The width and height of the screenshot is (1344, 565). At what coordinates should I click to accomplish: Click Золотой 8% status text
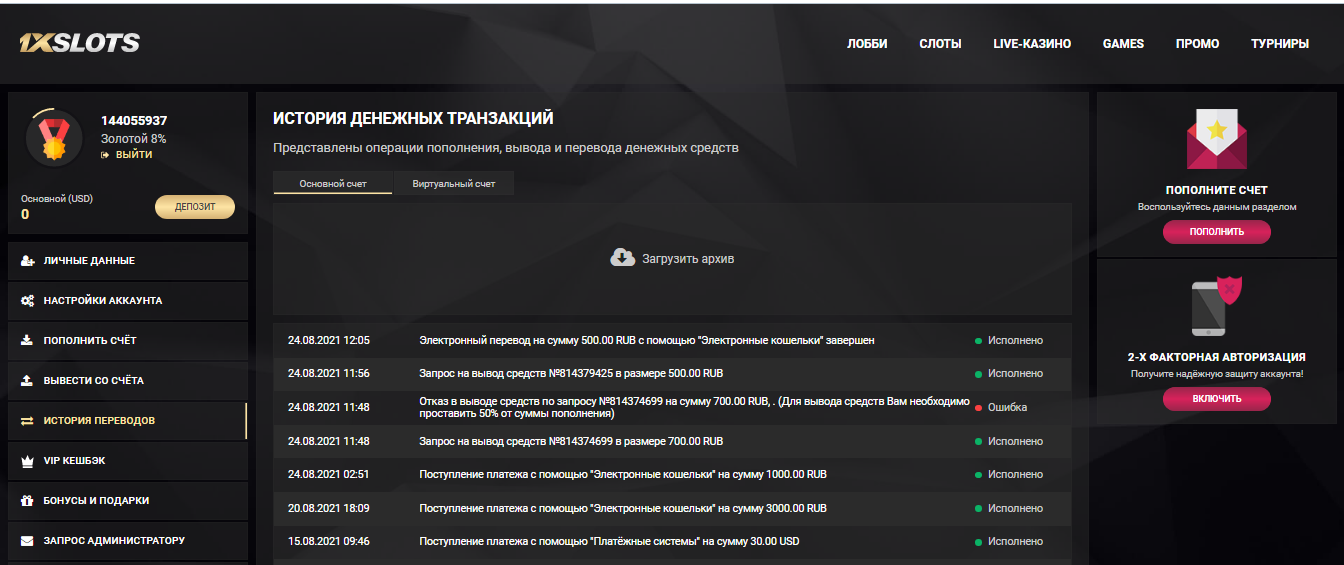(x=133, y=139)
